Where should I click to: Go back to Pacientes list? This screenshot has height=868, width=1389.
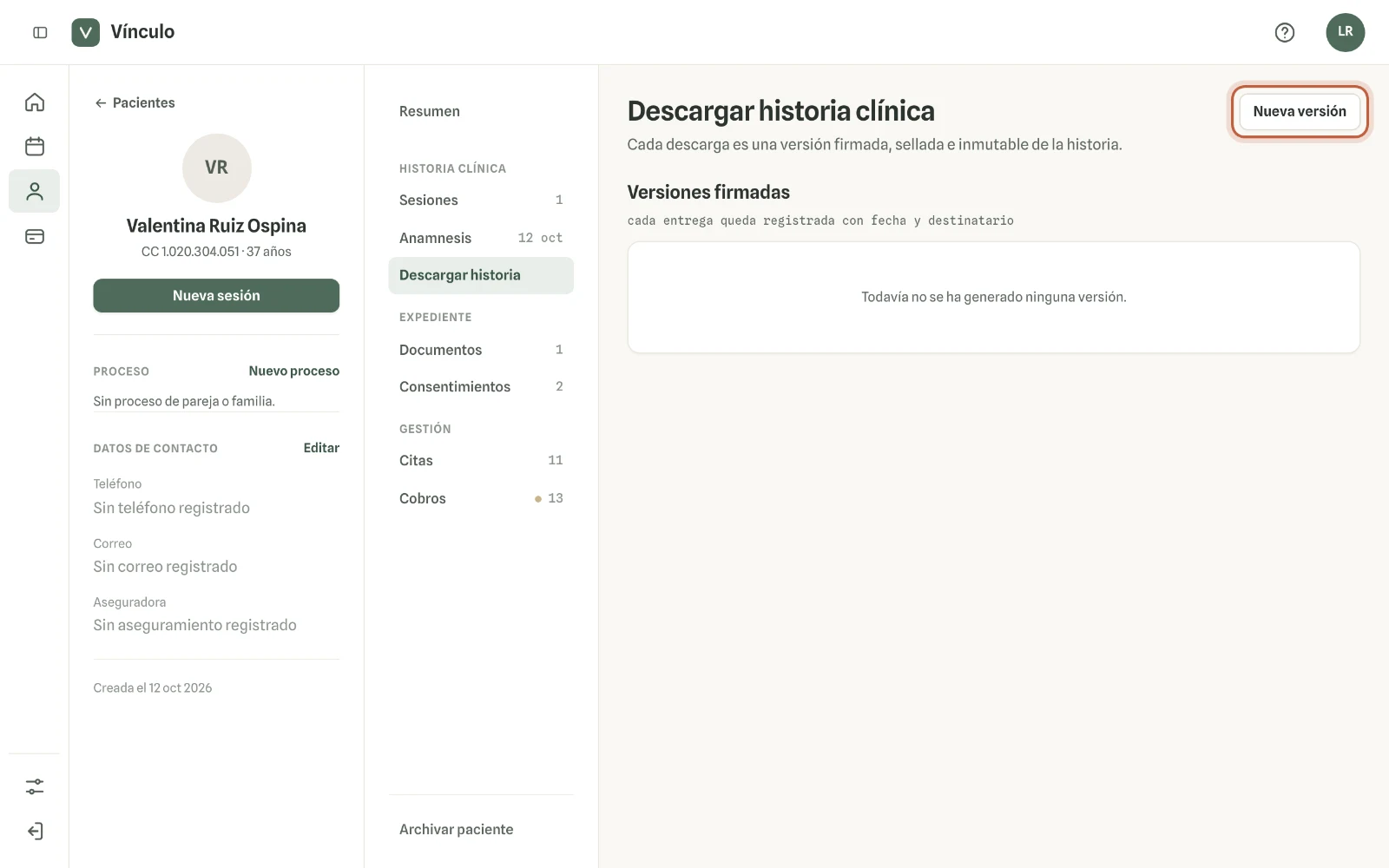pos(135,102)
